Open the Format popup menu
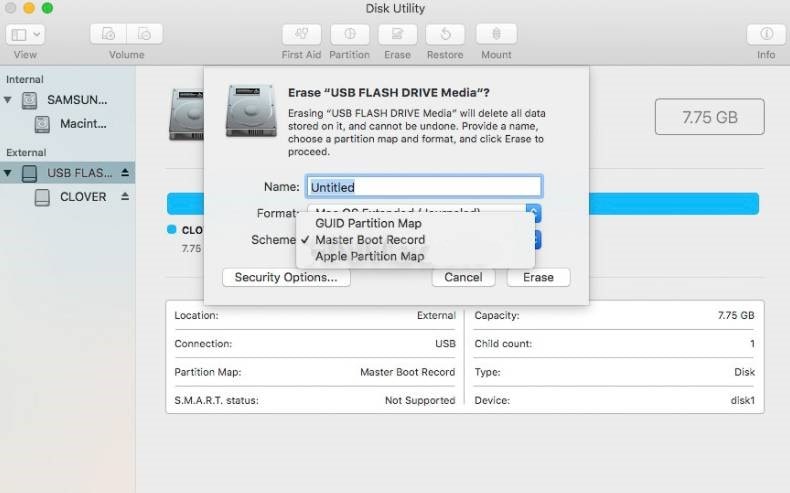The width and height of the screenshot is (790, 493). (x=533, y=213)
